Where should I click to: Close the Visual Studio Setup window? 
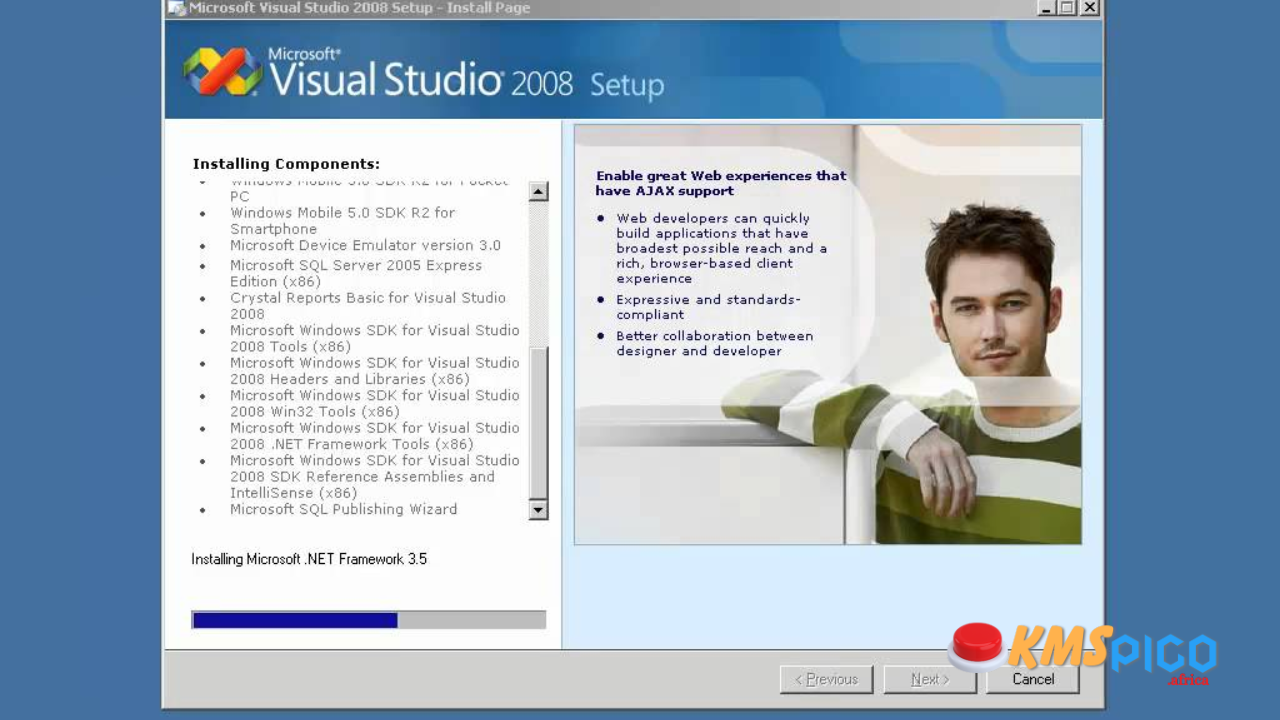point(1089,8)
